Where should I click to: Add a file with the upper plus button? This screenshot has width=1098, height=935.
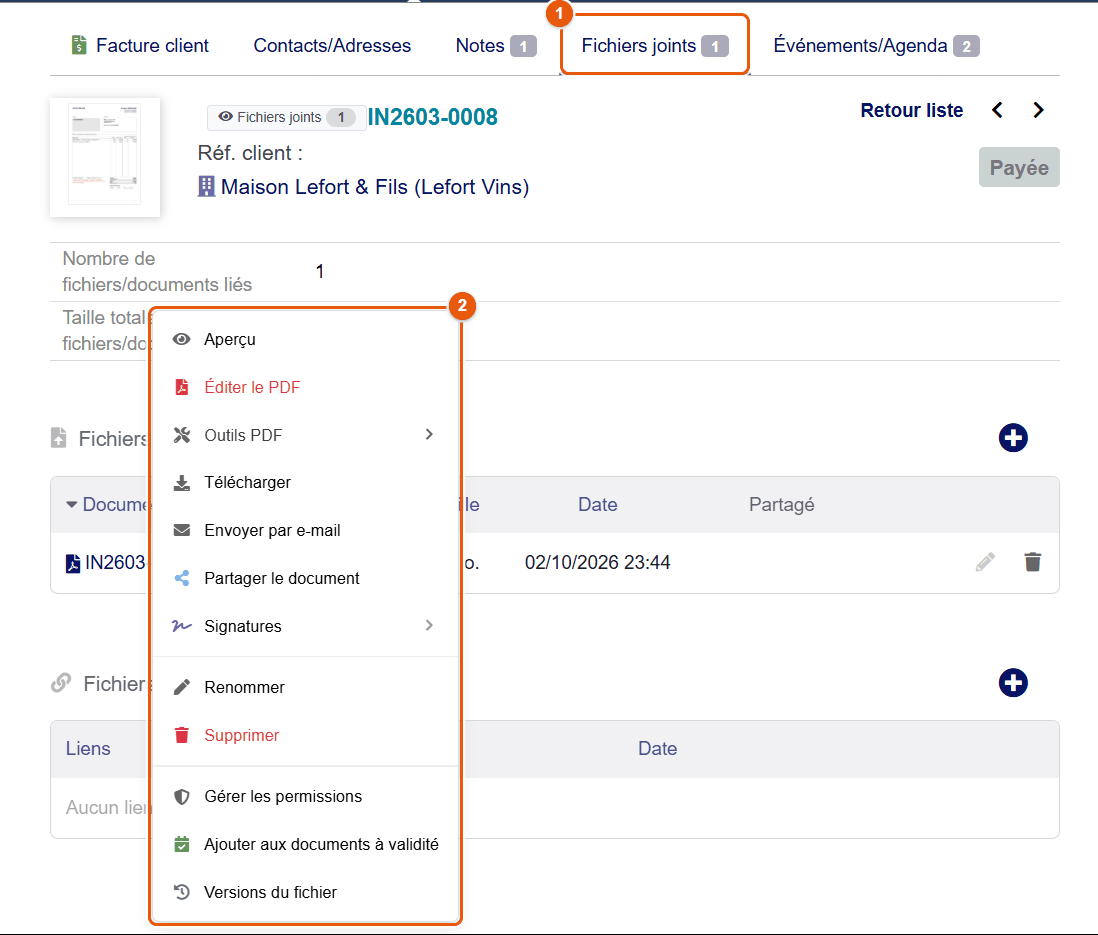coord(1013,438)
